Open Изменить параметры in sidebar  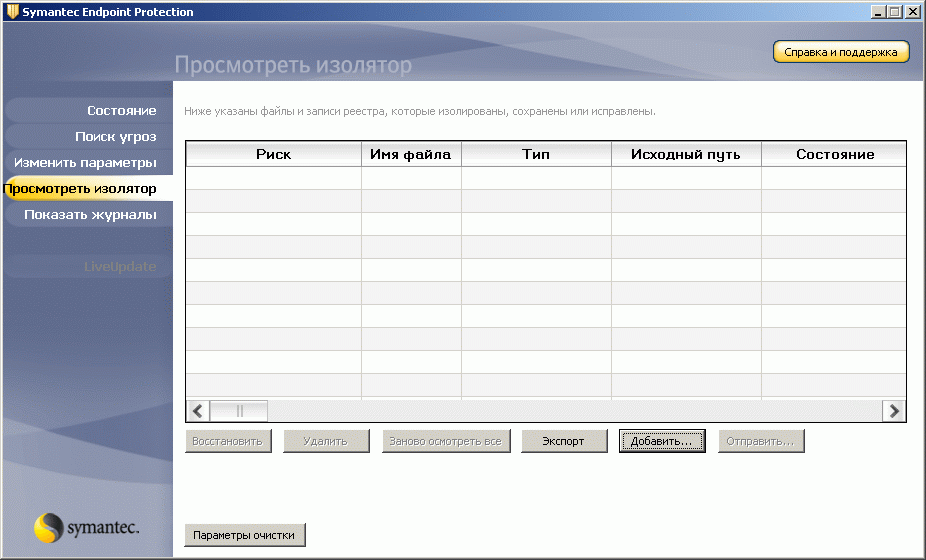[89, 162]
